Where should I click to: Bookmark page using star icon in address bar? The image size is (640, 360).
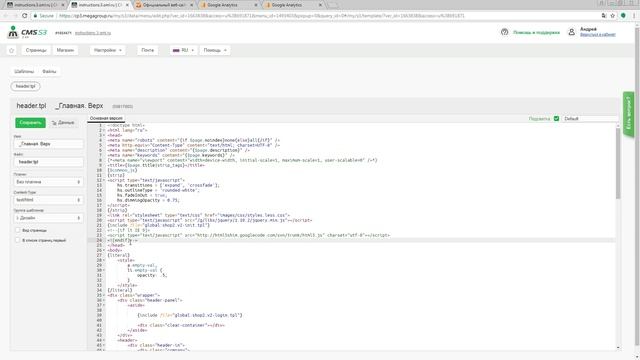coord(613,16)
